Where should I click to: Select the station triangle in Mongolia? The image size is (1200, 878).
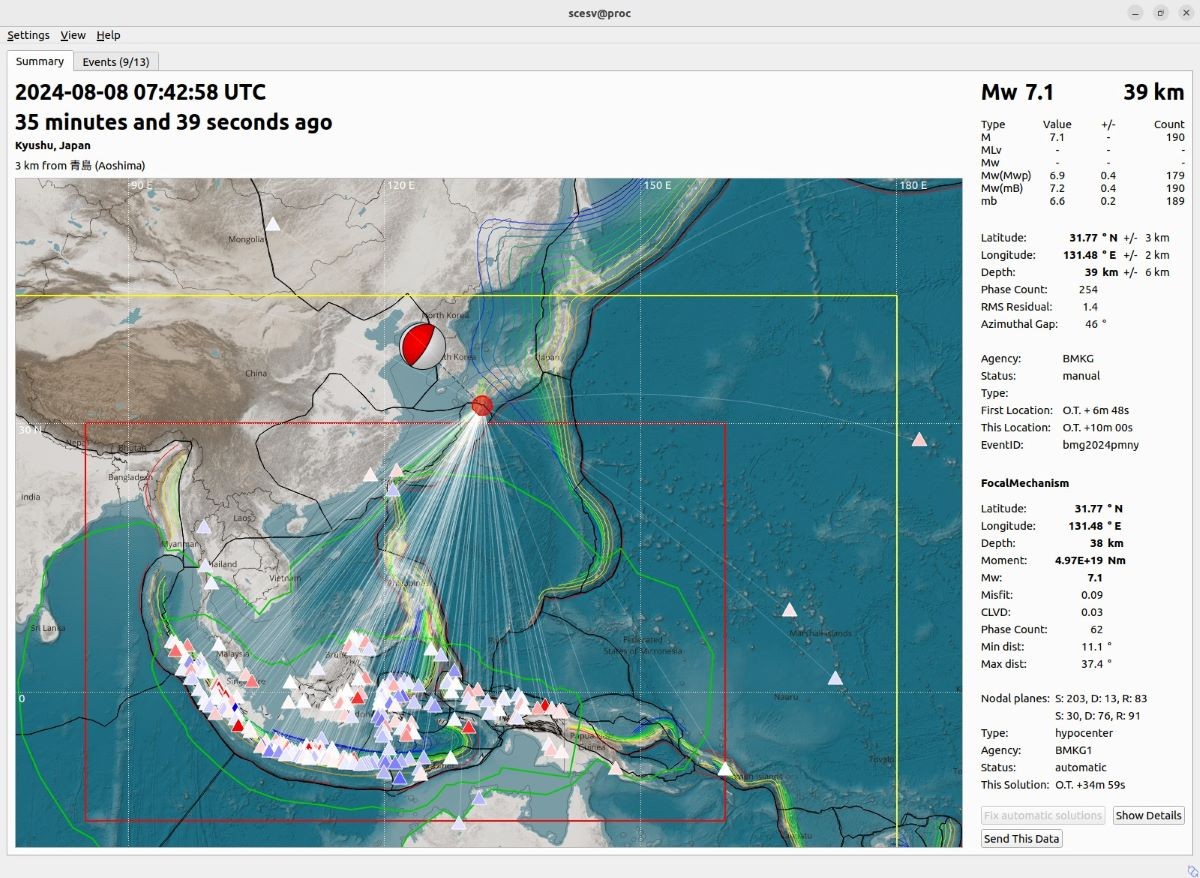point(272,225)
